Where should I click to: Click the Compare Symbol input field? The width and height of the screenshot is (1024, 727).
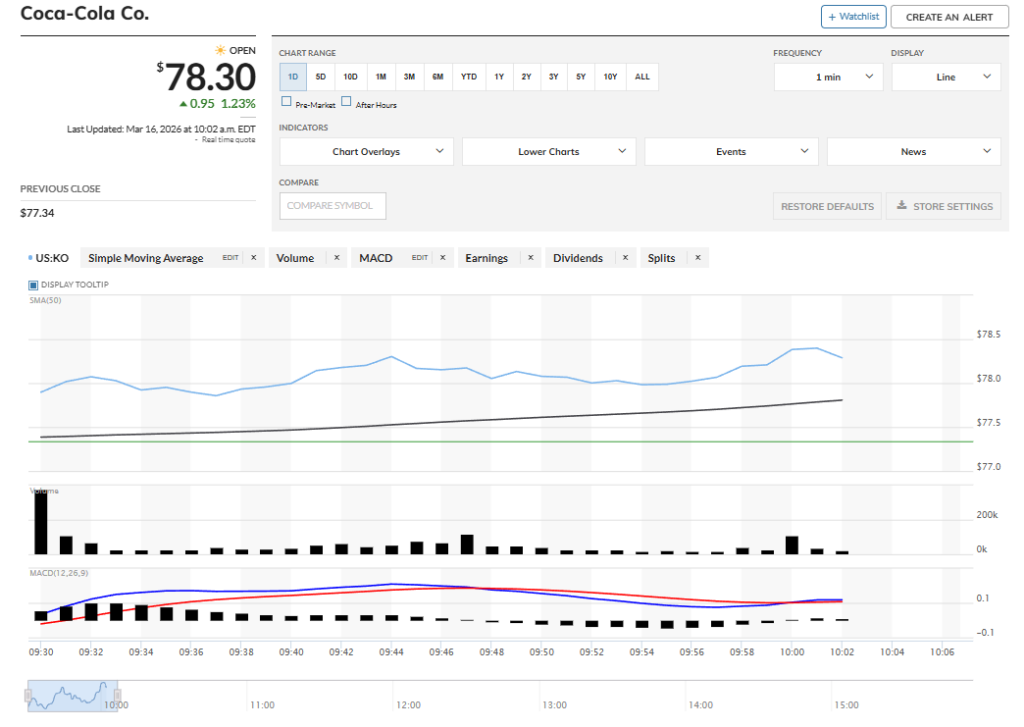(332, 206)
